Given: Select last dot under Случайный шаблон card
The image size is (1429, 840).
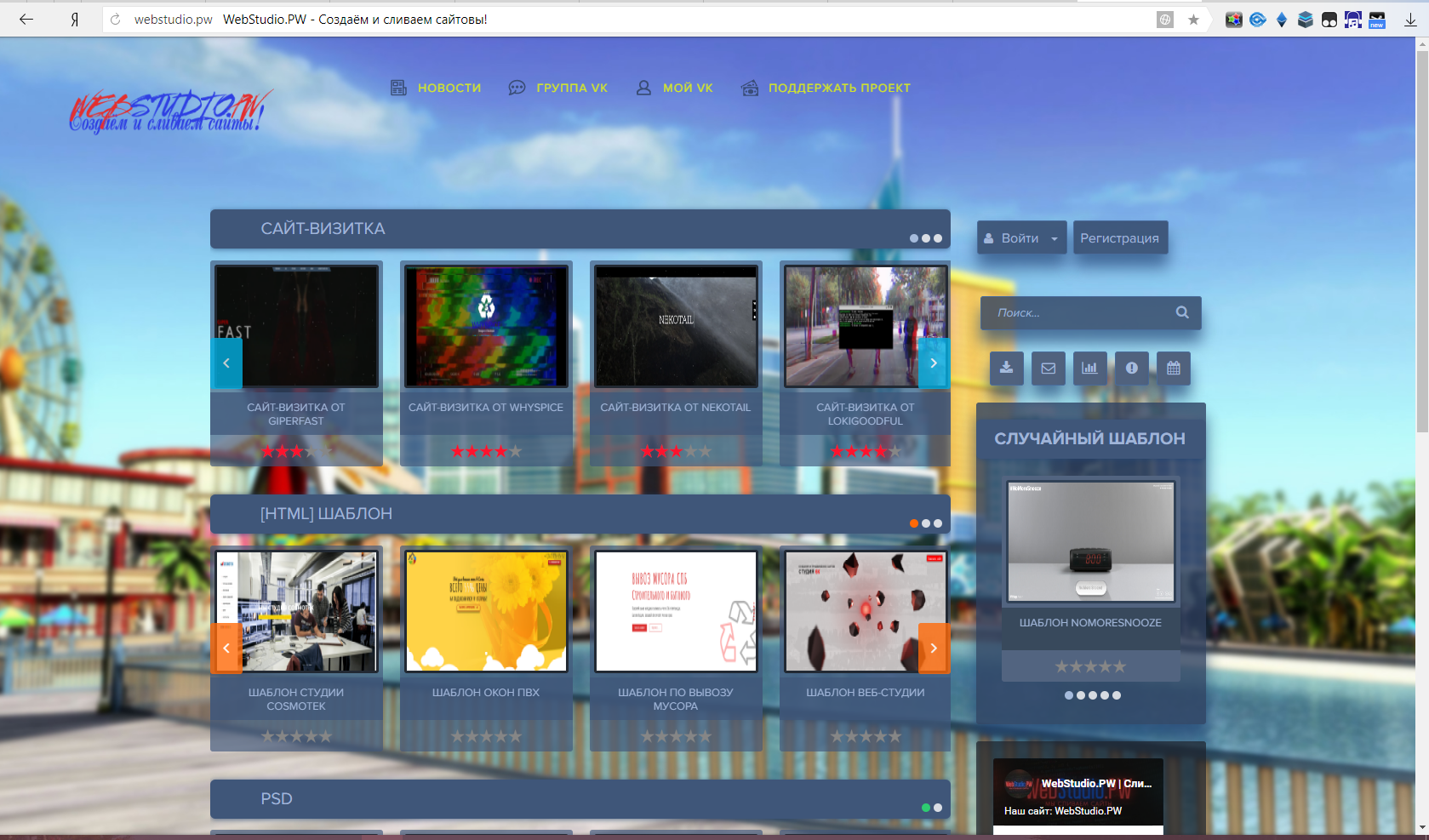Looking at the screenshot, I should click(x=1117, y=695).
